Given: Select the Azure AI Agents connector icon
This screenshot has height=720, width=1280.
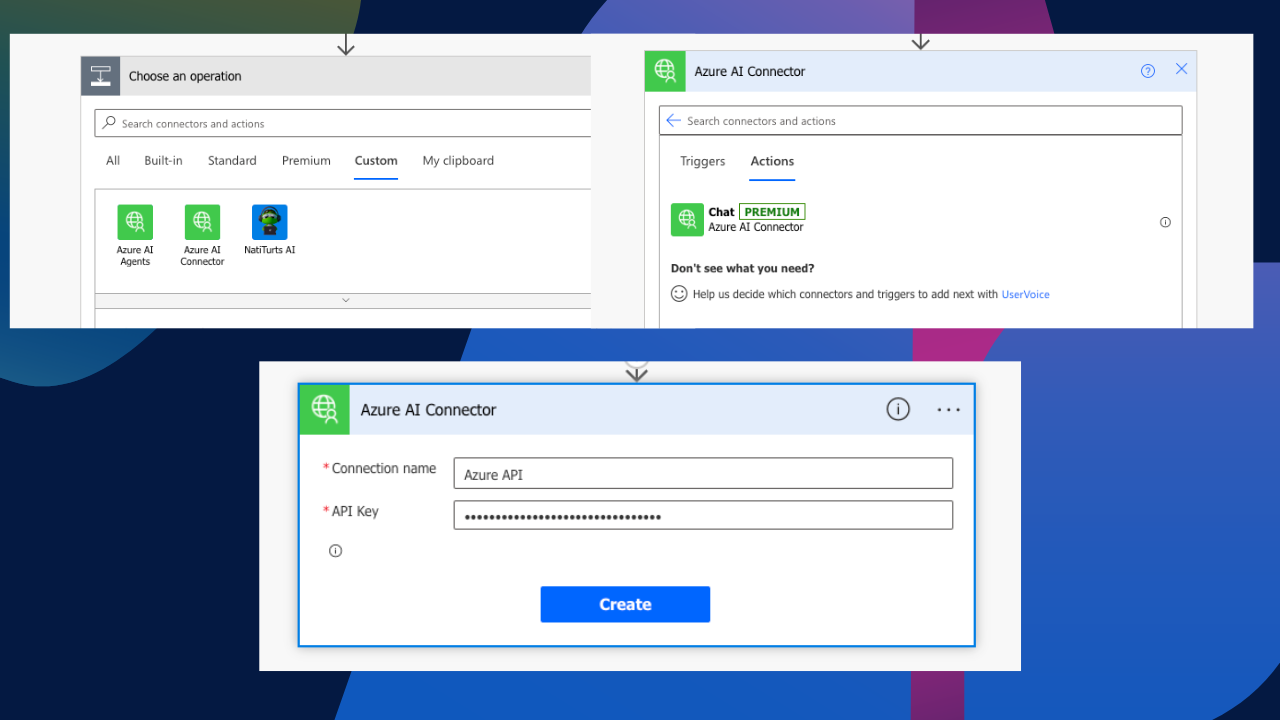Looking at the screenshot, I should (135, 222).
